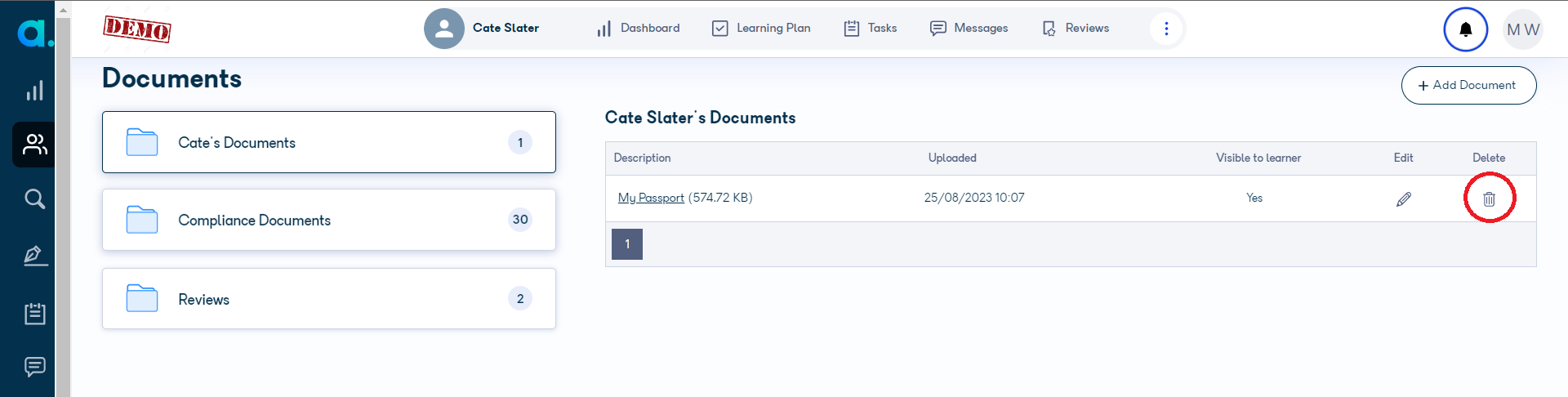Image resolution: width=1568 pixels, height=397 pixels.
Task: Go to the Dashboard tab
Action: click(638, 29)
